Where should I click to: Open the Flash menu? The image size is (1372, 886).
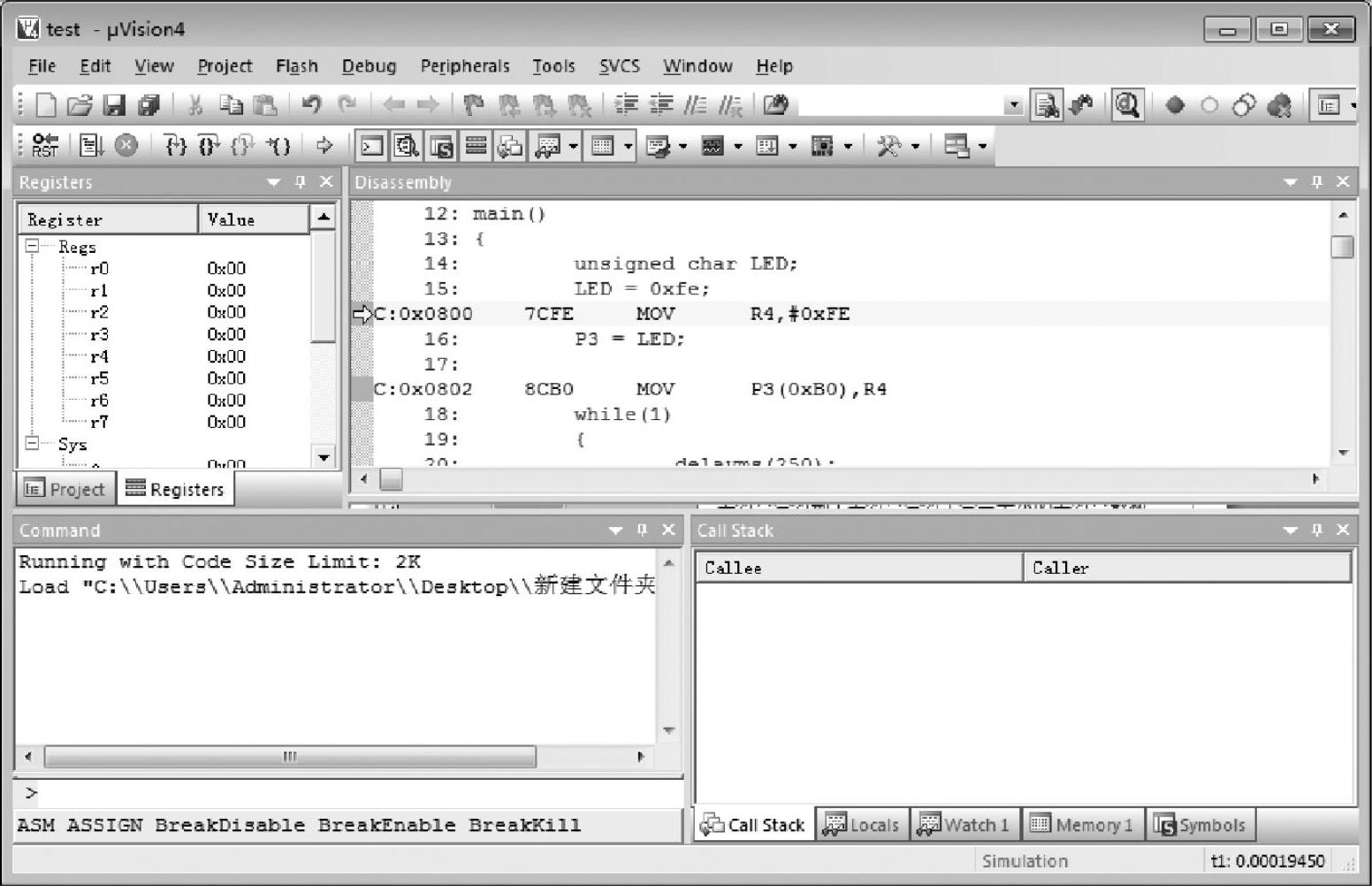point(296,66)
